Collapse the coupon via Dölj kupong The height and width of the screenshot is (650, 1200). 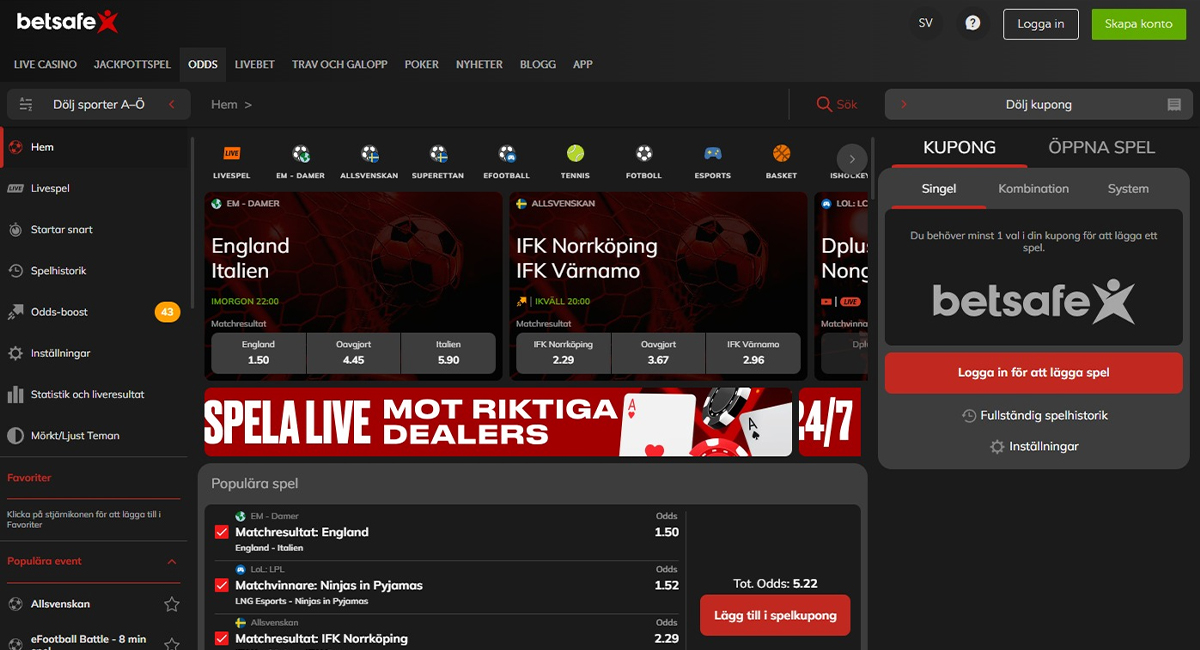[x=1039, y=104]
